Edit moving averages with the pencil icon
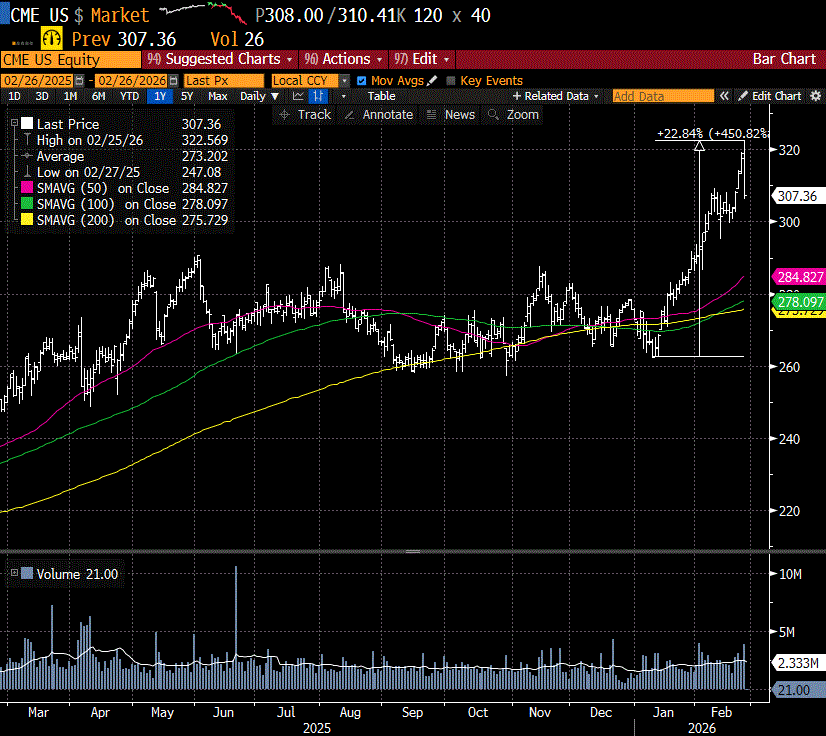The image size is (826, 736). click(432, 81)
